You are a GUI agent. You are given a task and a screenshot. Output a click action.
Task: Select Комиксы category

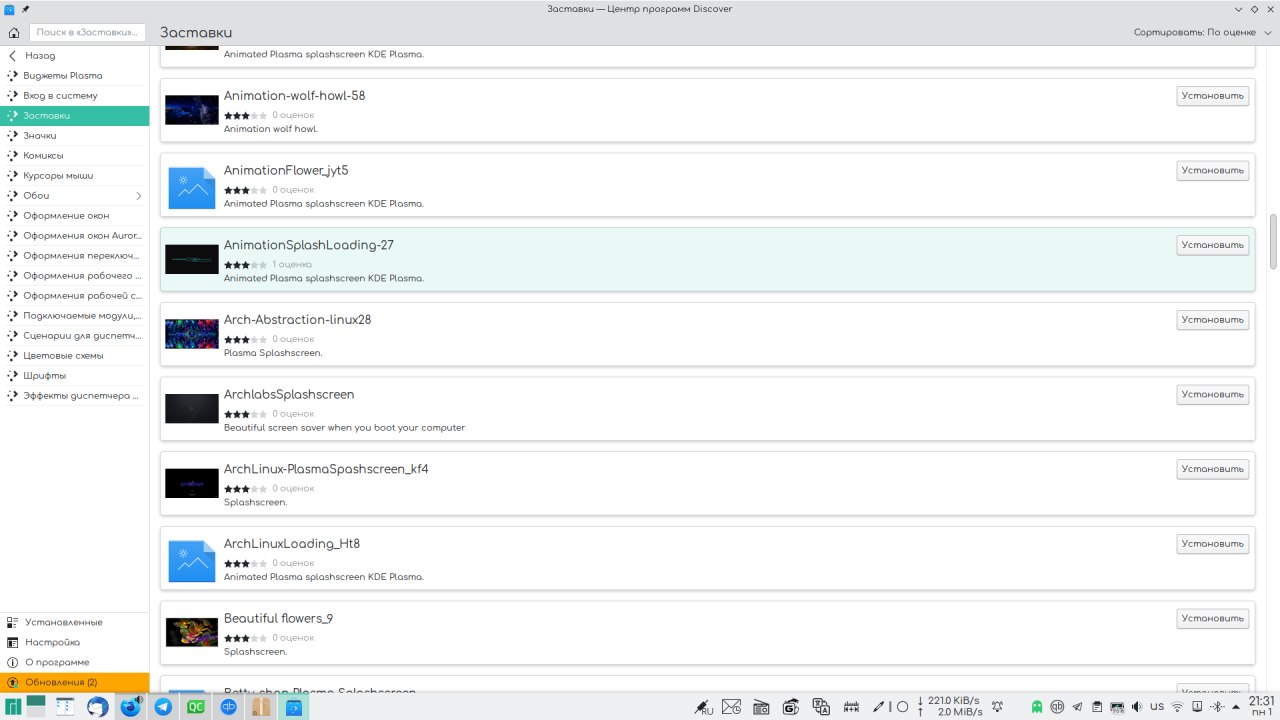click(x=75, y=156)
